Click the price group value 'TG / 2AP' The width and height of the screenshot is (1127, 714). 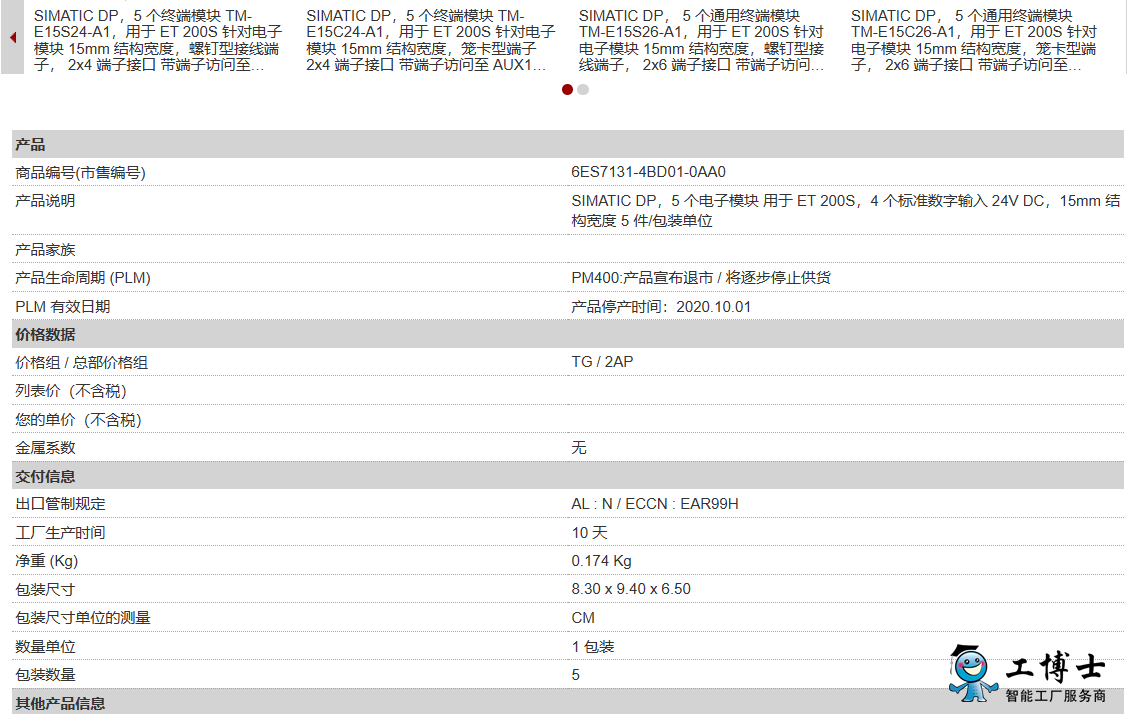tap(602, 362)
